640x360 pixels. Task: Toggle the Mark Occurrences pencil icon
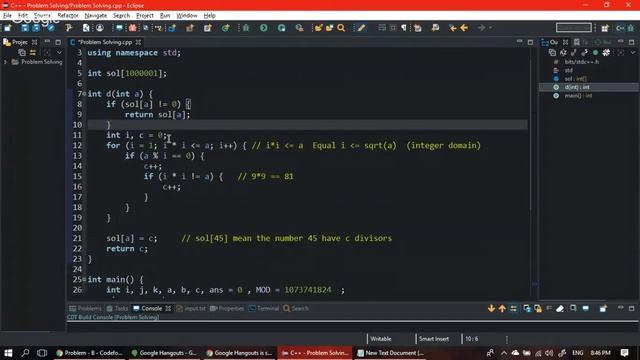pyautogui.click(x=361, y=28)
